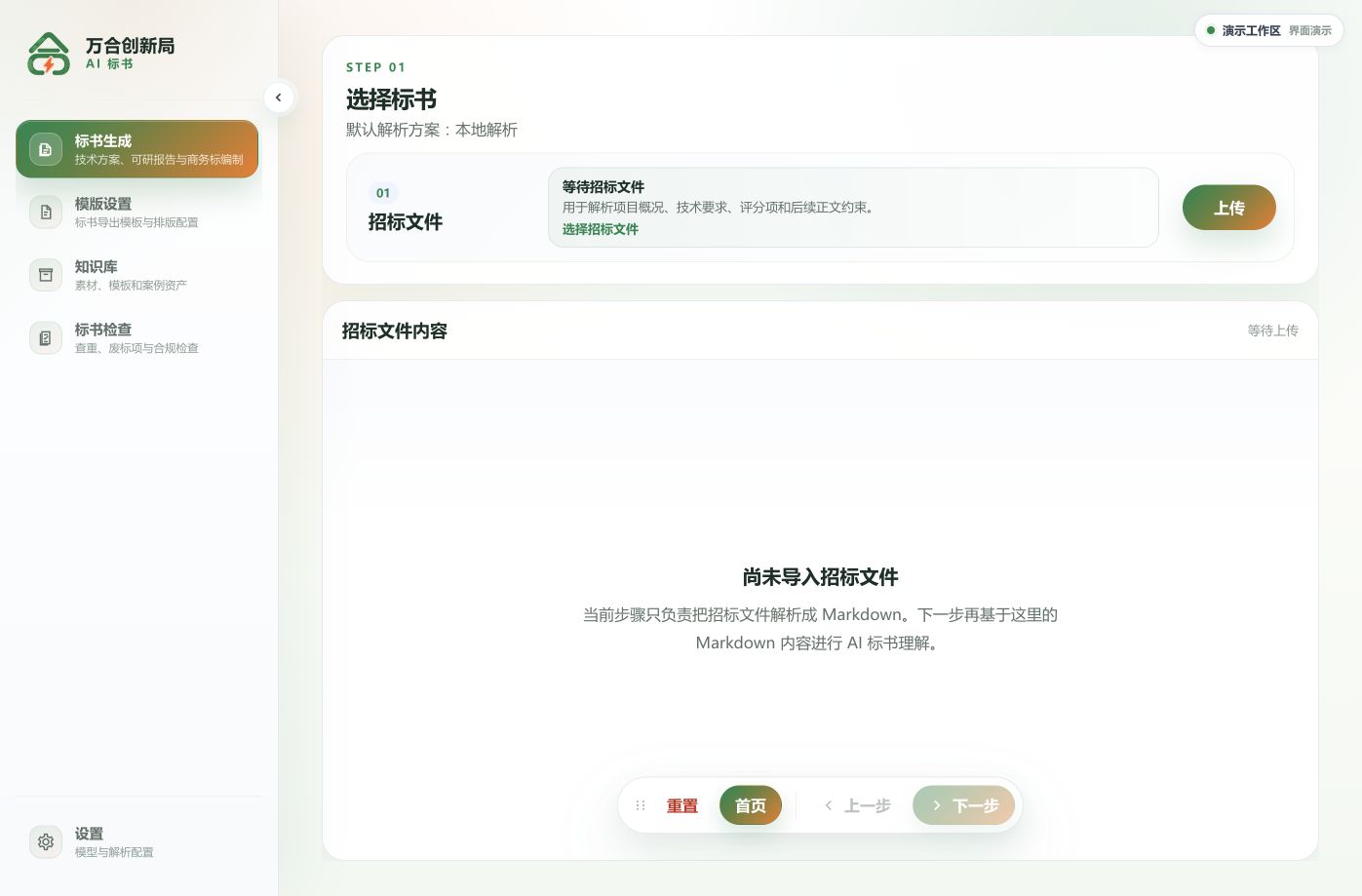
Task: Click the 选择招标文件 link
Action: [601, 229]
